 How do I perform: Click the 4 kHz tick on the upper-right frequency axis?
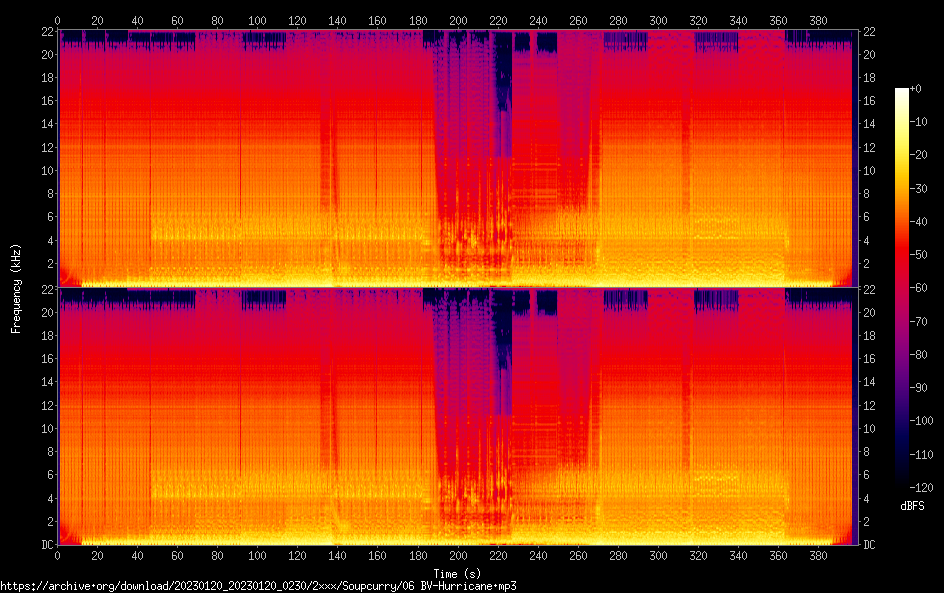(868, 240)
